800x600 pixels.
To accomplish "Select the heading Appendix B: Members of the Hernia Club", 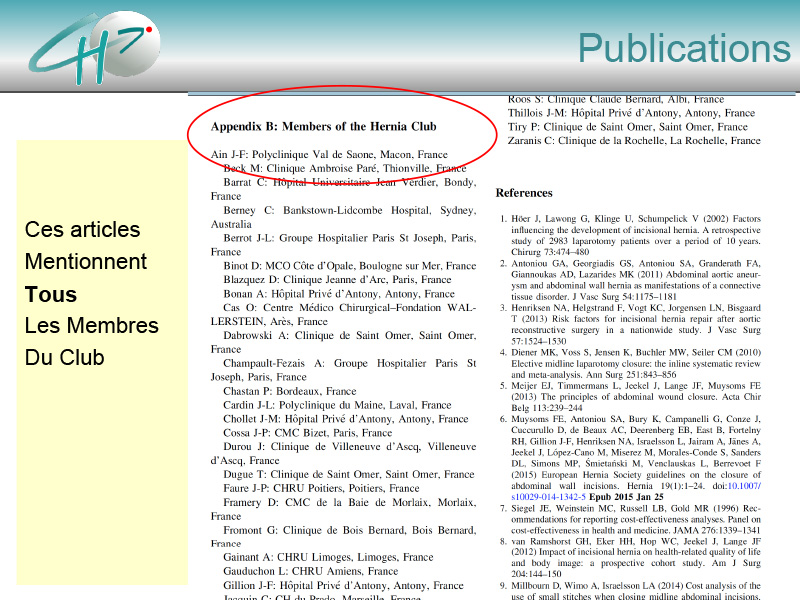I will [323, 127].
